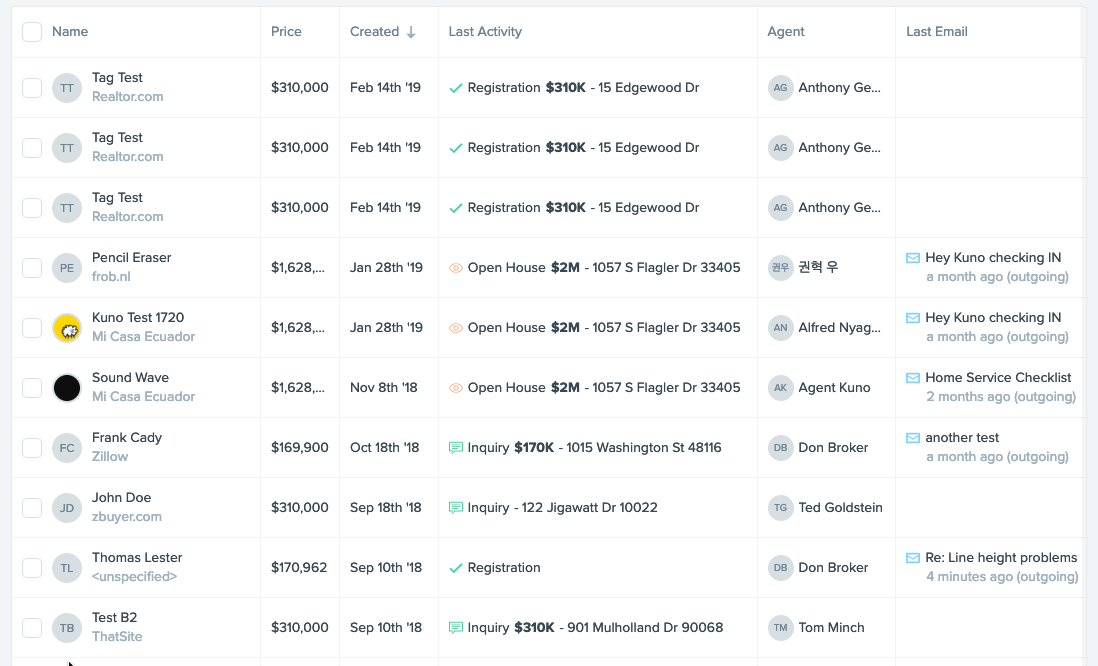This screenshot has height=666, width=1098.
Task: Click the Sound Wave black avatar
Action: pyautogui.click(x=67, y=387)
